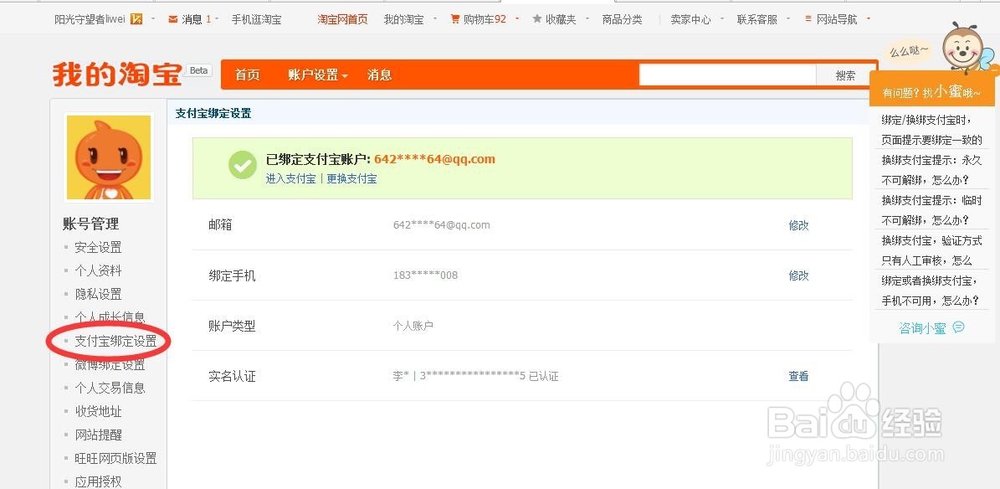The width and height of the screenshot is (1000, 489).
Task: Expand the 卖家中心 dropdown
Action: (721, 18)
